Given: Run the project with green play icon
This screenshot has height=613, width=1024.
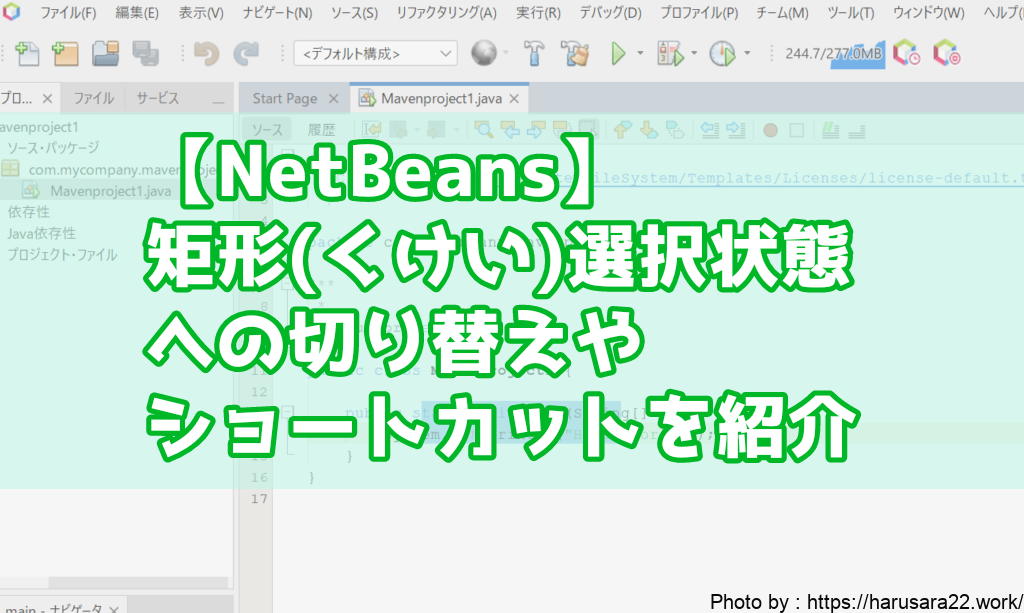Looking at the screenshot, I should pos(618,53).
